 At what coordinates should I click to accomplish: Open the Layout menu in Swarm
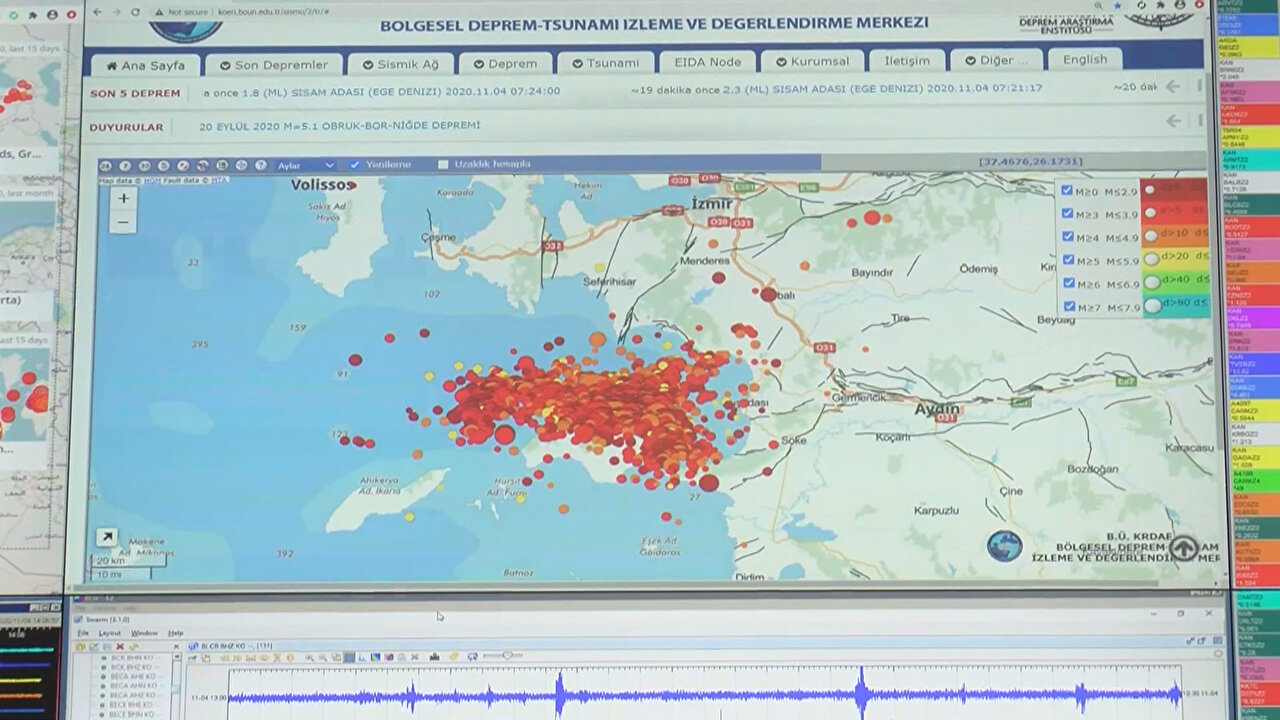click(x=110, y=633)
